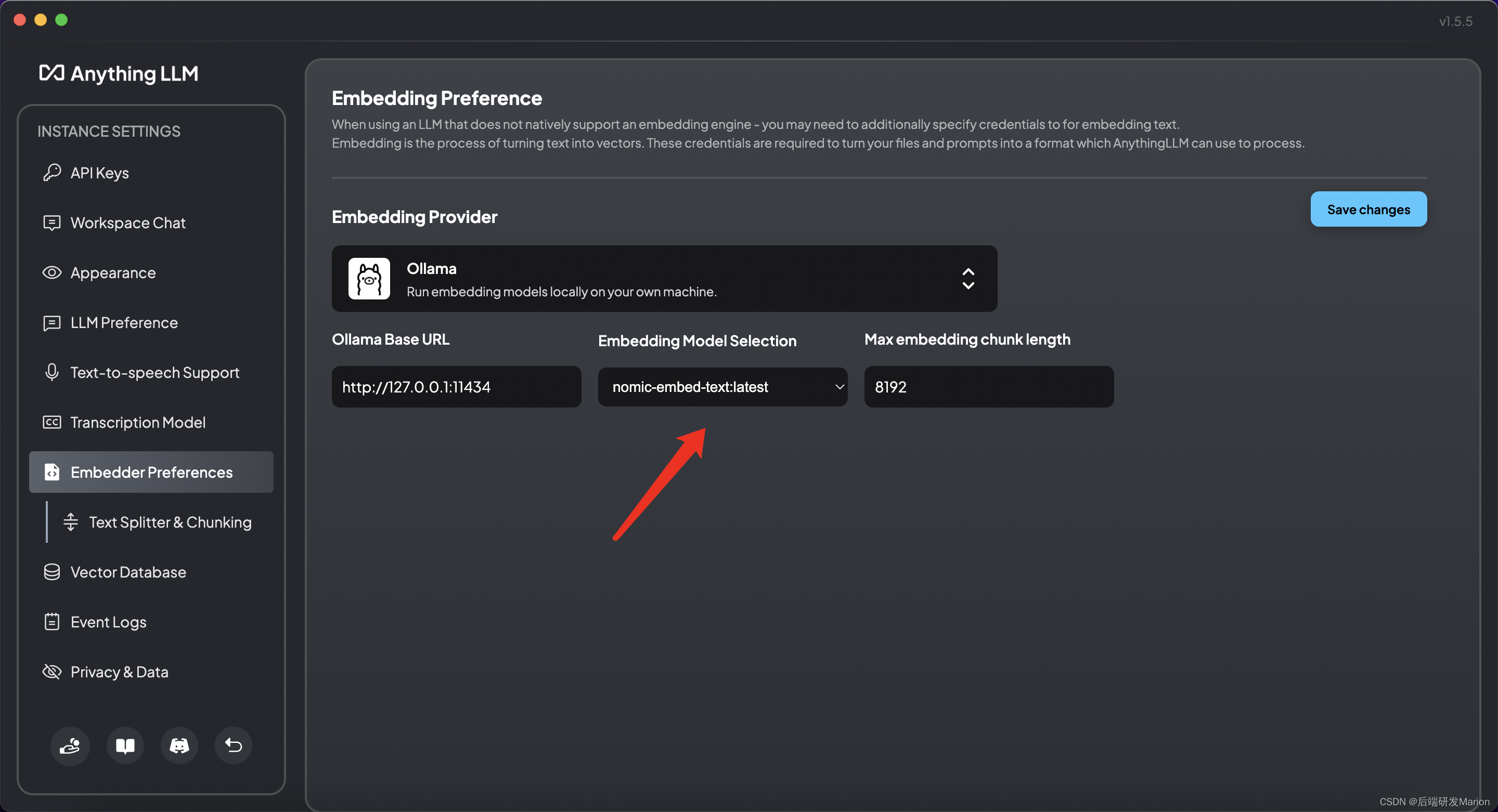Open Workspace Chat settings page
Image resolution: width=1498 pixels, height=812 pixels.
[x=127, y=222]
